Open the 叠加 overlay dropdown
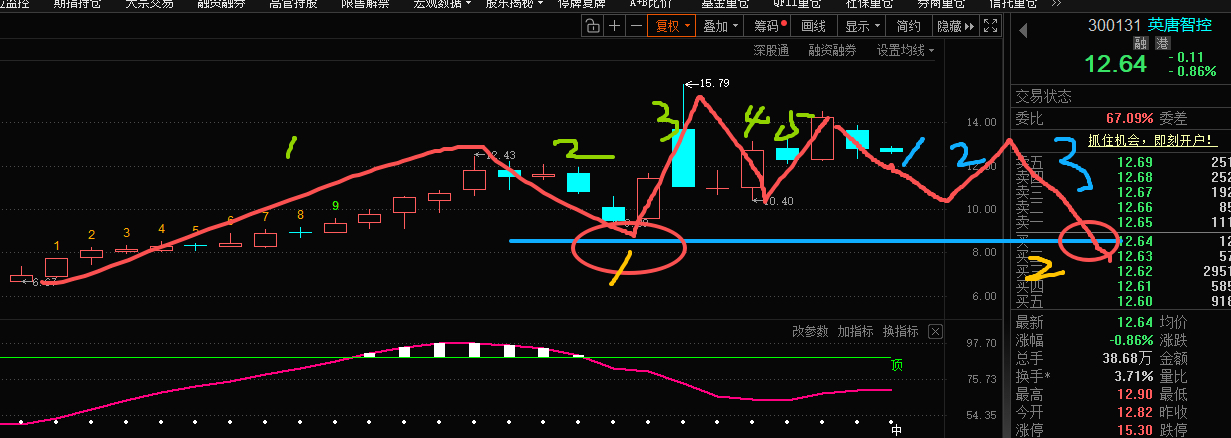The width and height of the screenshot is (1231, 438). pos(720,26)
